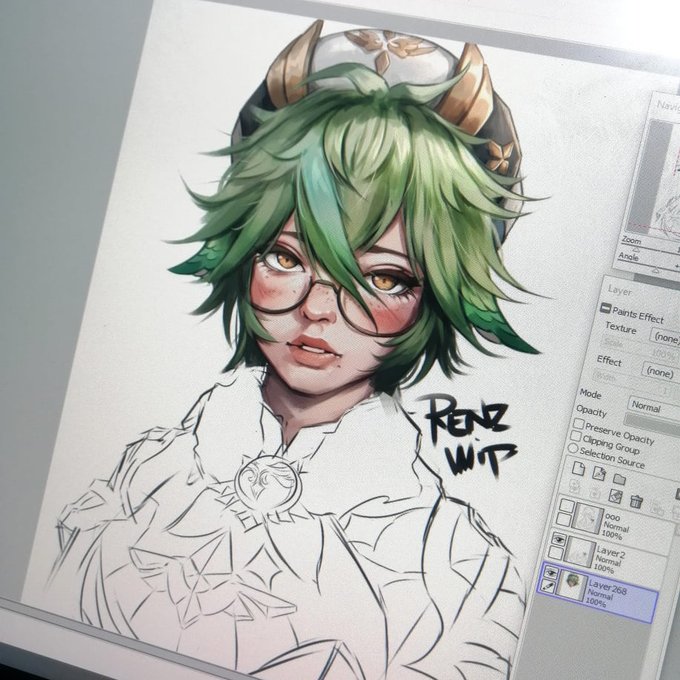The image size is (680, 680).
Task: Open the Texture dropdown showing (none)
Action: click(665, 337)
